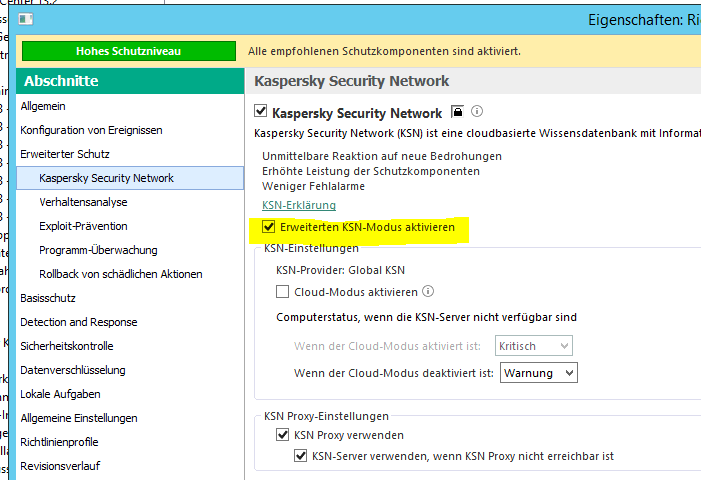The image size is (701, 480).
Task: Uncheck the Kaspersky Security Network checkbox
Action: (261, 111)
